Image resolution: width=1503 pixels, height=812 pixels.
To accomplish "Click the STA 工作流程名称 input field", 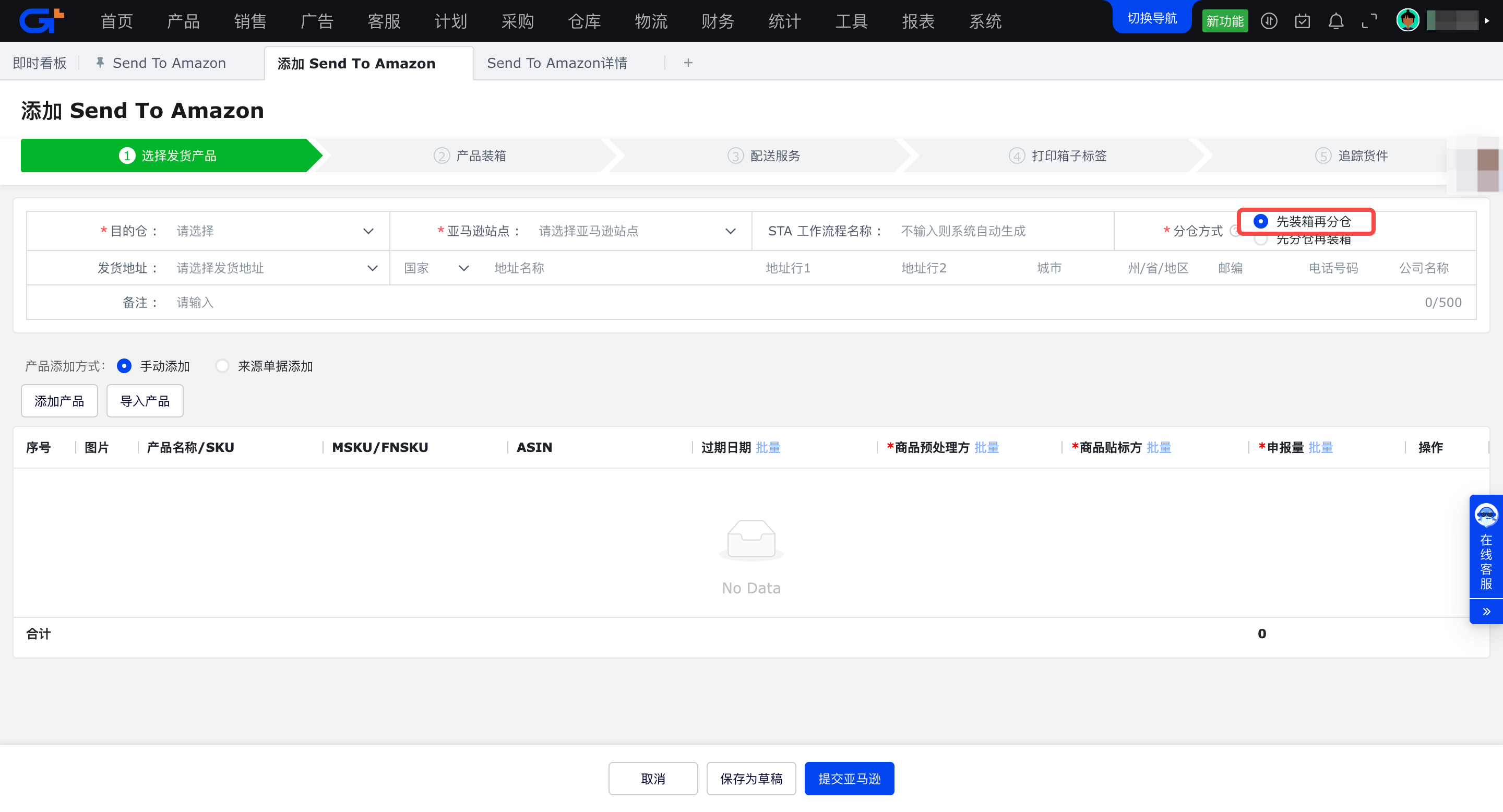I will pyautogui.click(x=1000, y=231).
